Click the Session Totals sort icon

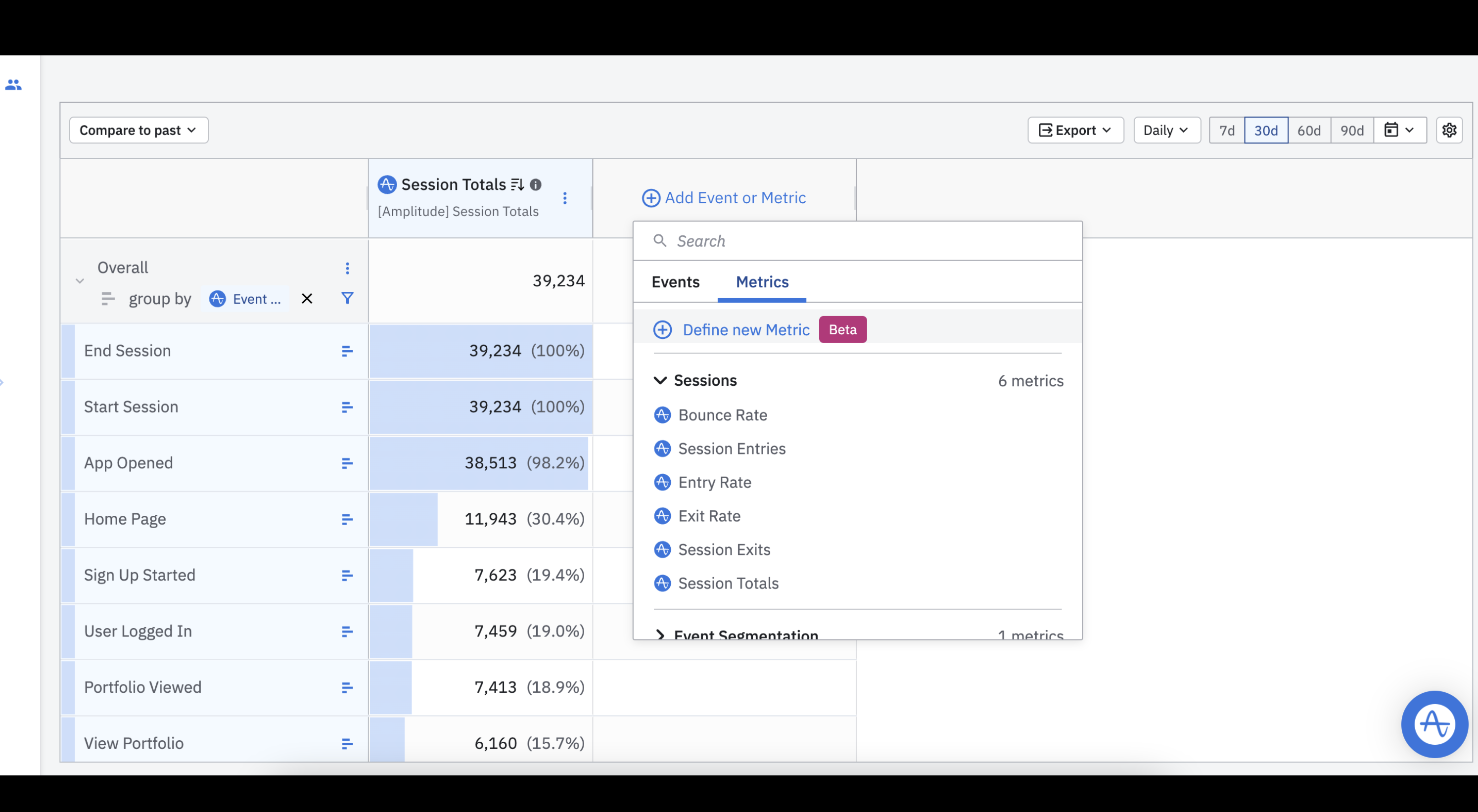(x=517, y=184)
